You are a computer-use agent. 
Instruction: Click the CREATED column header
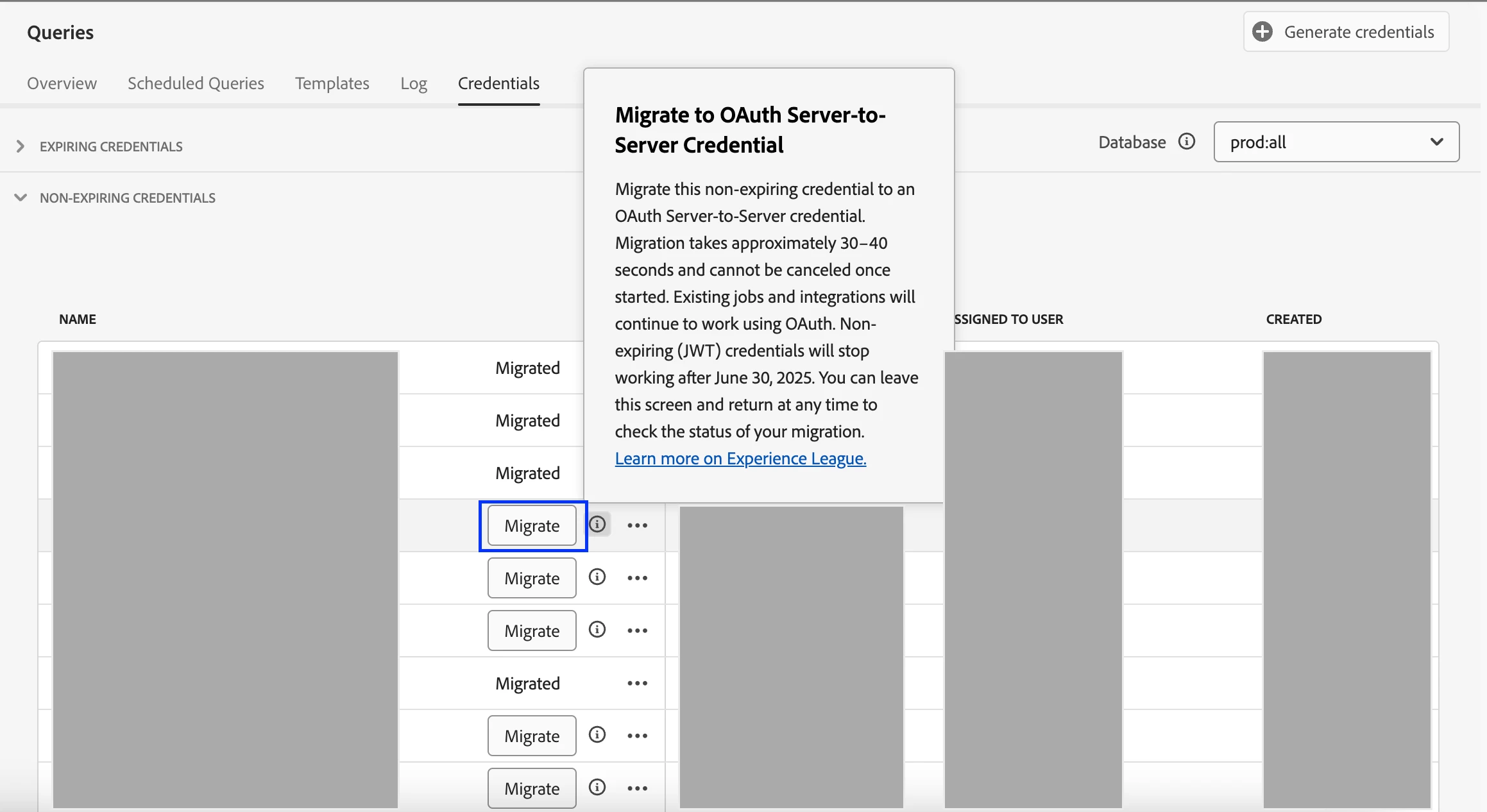tap(1293, 319)
